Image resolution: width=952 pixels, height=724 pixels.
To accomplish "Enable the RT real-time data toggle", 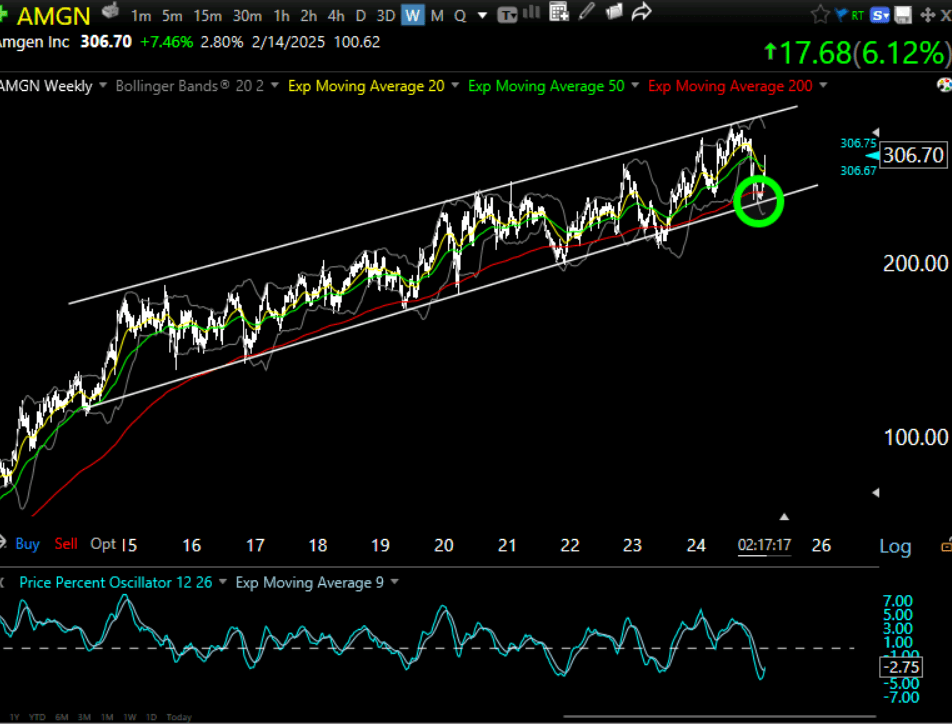I will 858,14.
